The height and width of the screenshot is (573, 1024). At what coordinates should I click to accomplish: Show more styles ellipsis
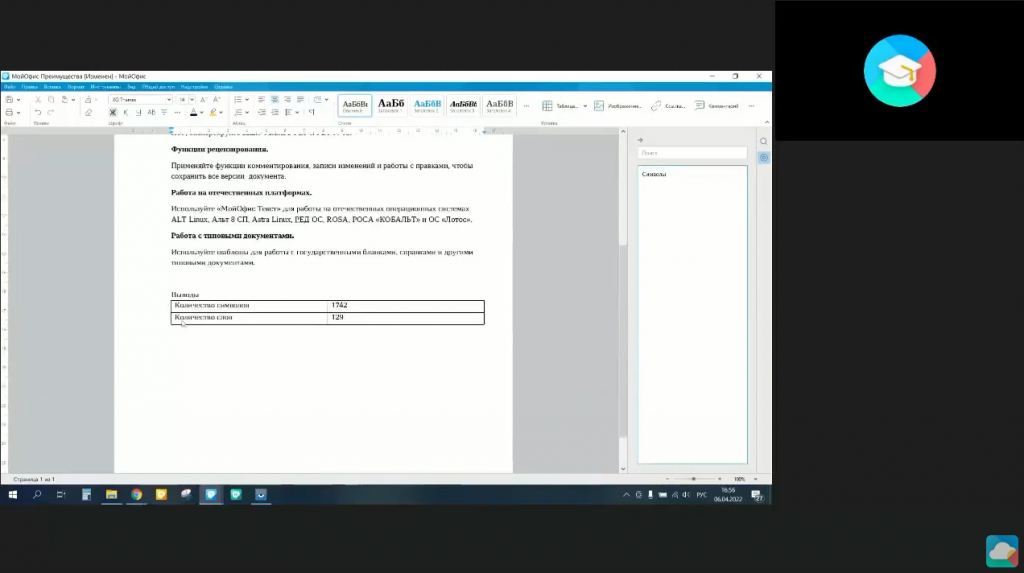[x=526, y=106]
